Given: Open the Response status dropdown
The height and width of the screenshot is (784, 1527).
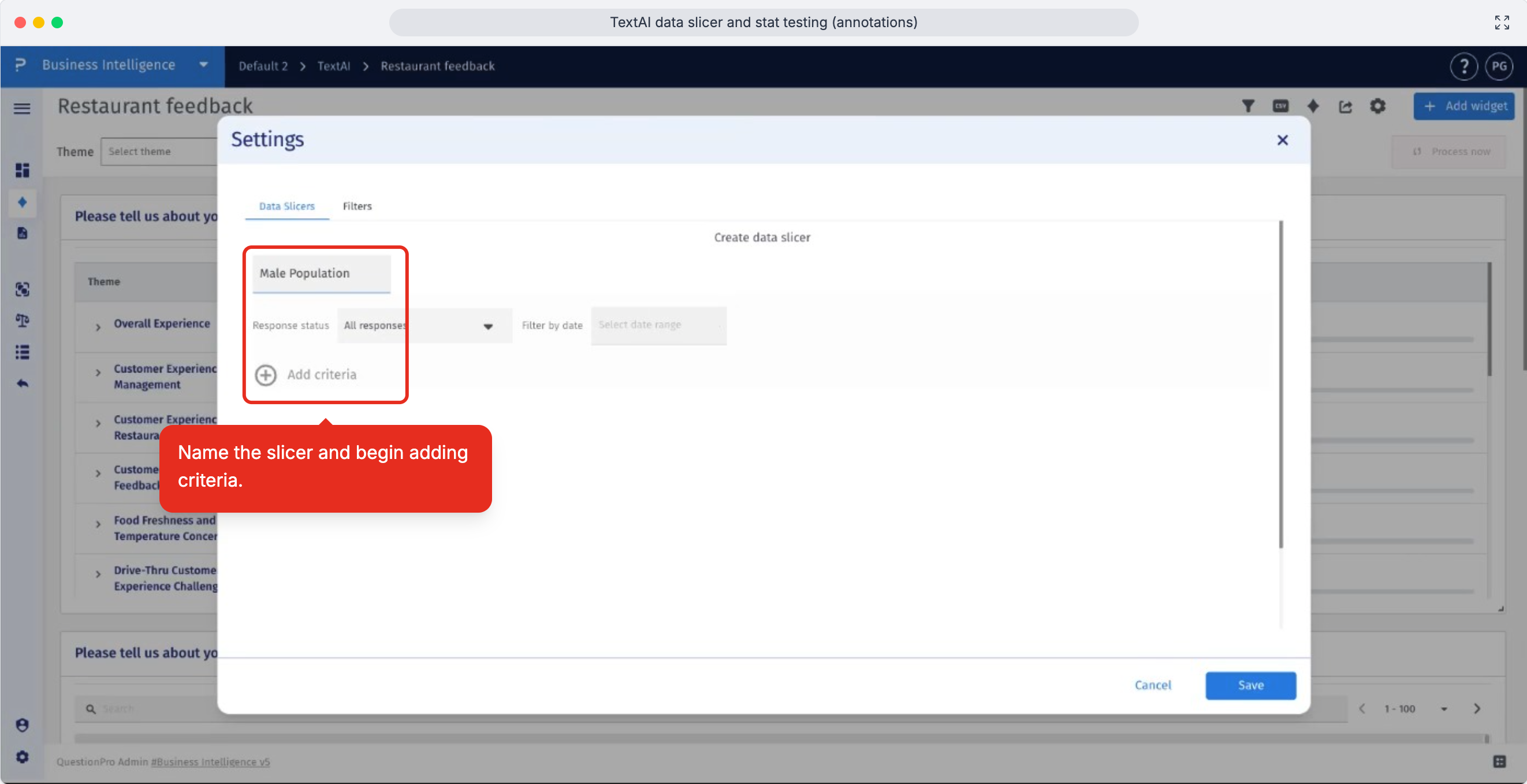Looking at the screenshot, I should pyautogui.click(x=424, y=326).
